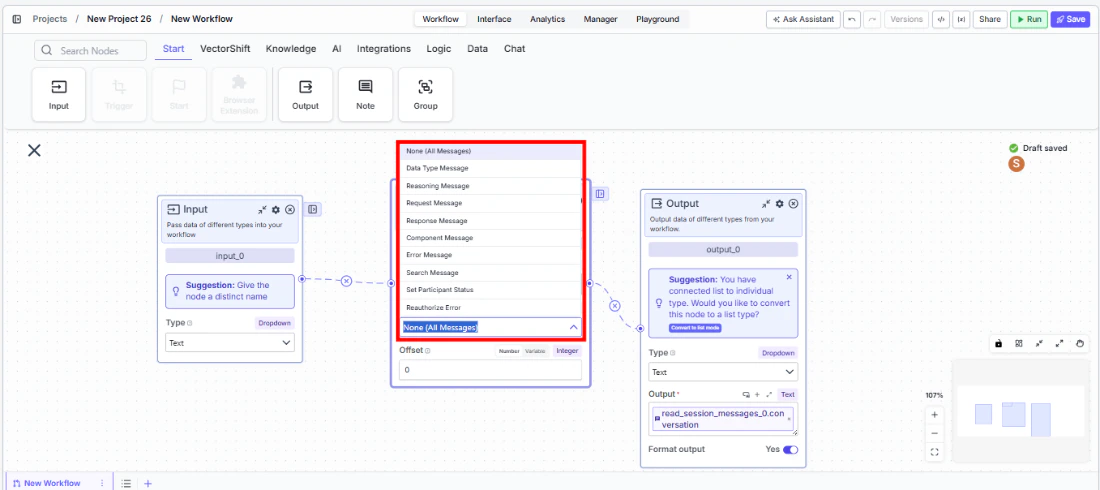Remove the edge between Input and middle node
Screen dimensions: 1100x490
coord(346,281)
